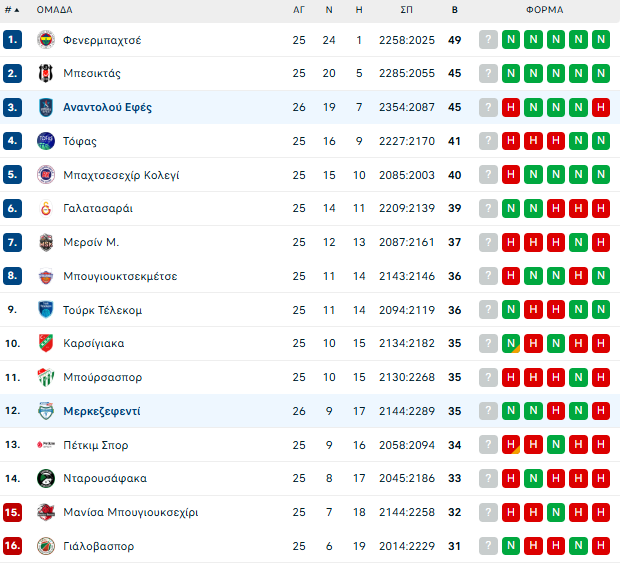The height and width of the screenshot is (568, 623).
Task: Click the ΑΓ games played header
Action: [x=299, y=10]
